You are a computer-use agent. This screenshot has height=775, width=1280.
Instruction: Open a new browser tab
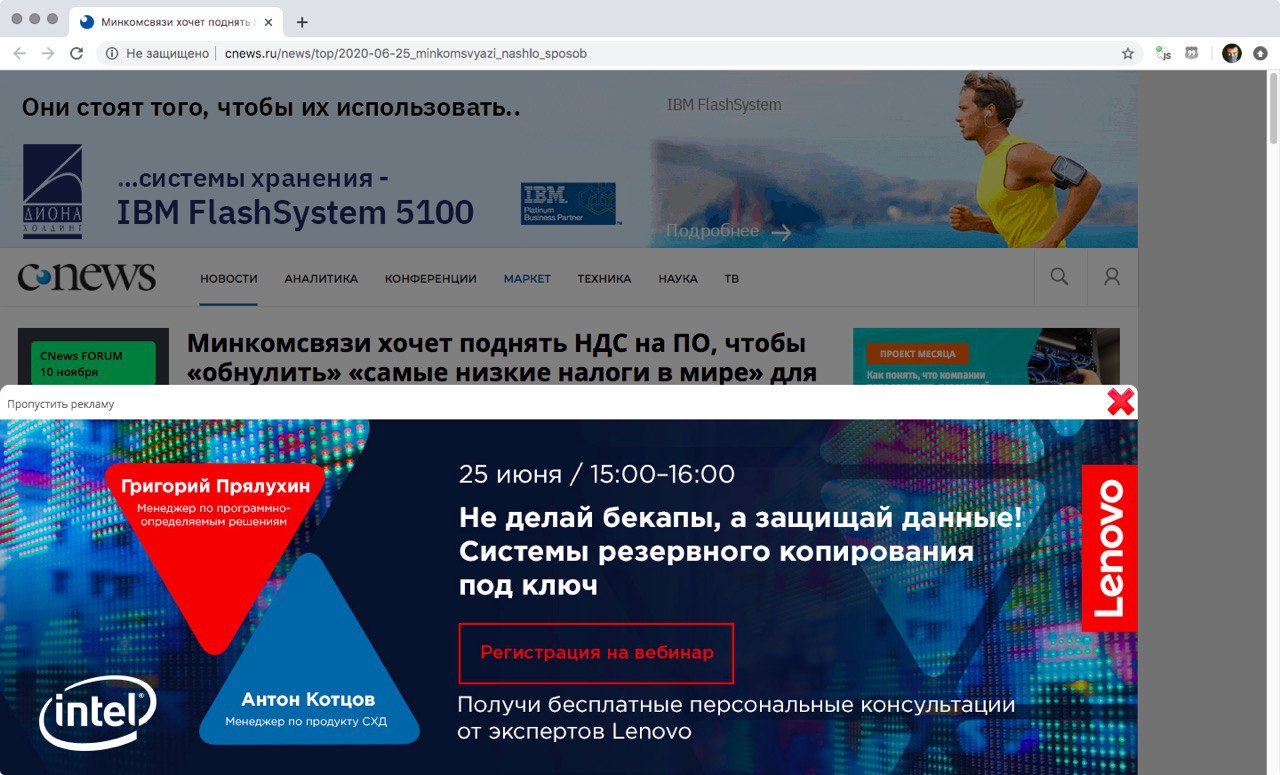point(302,22)
